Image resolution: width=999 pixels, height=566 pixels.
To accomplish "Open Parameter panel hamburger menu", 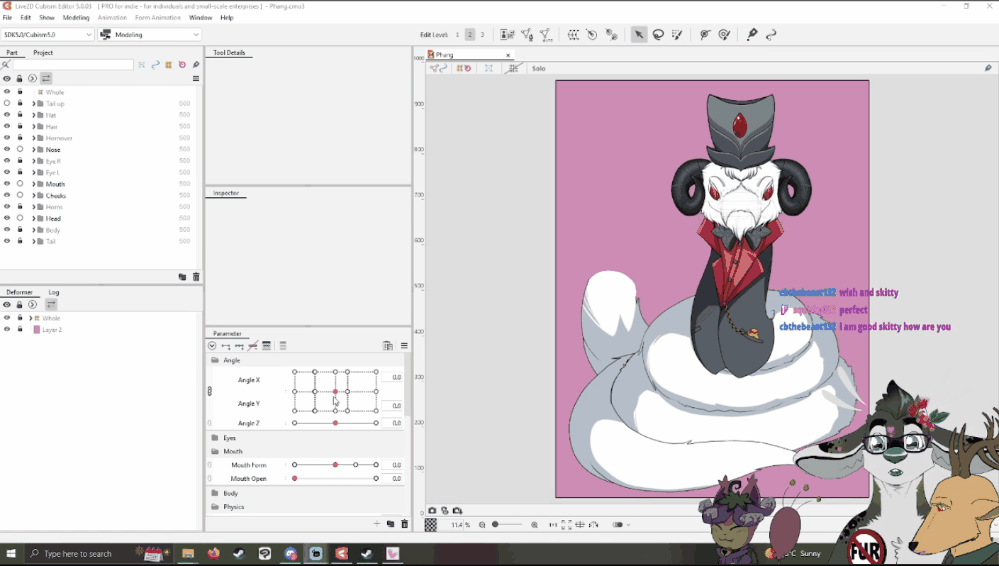I will (404, 345).
